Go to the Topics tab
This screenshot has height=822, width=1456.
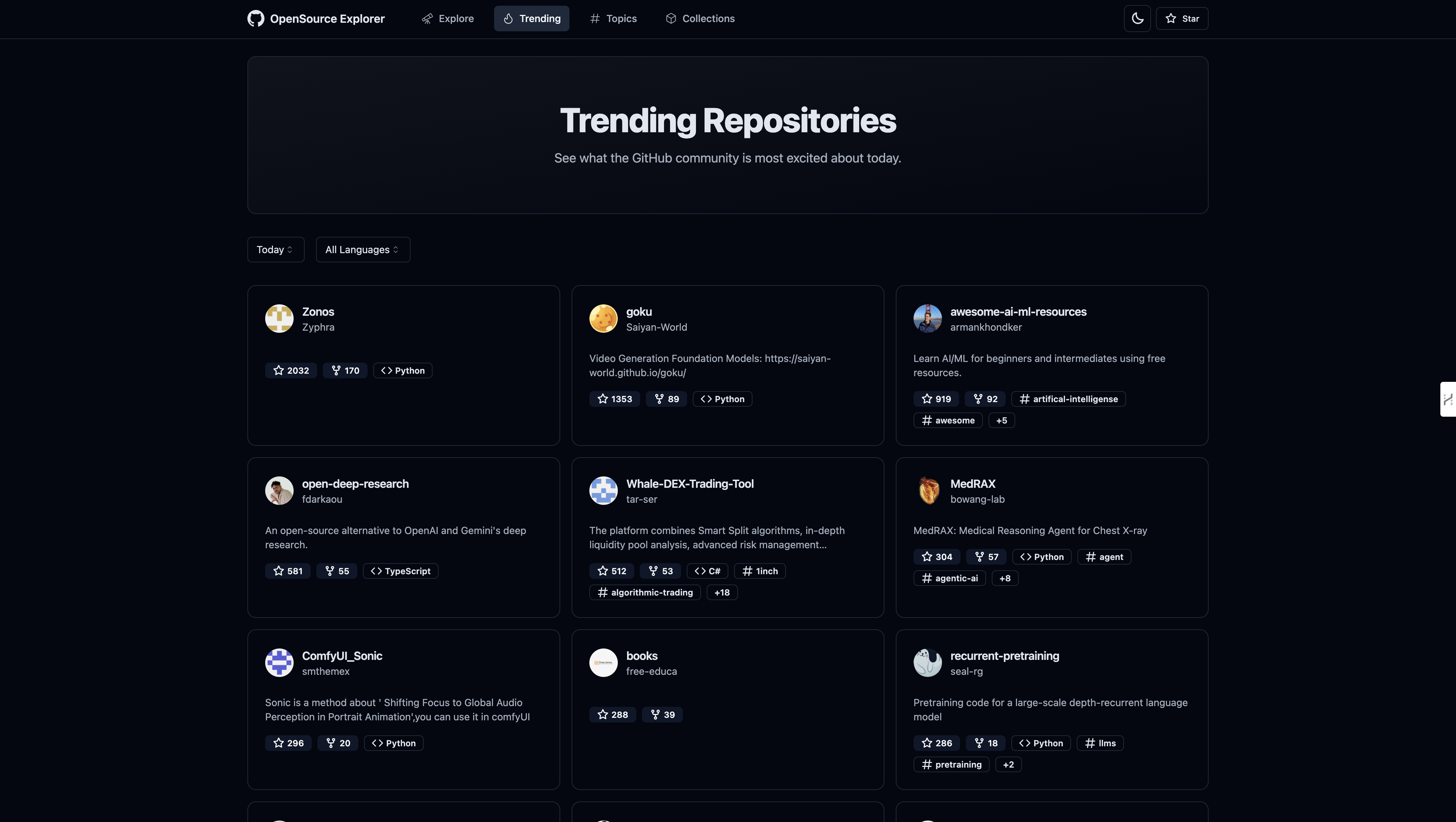pyautogui.click(x=613, y=18)
